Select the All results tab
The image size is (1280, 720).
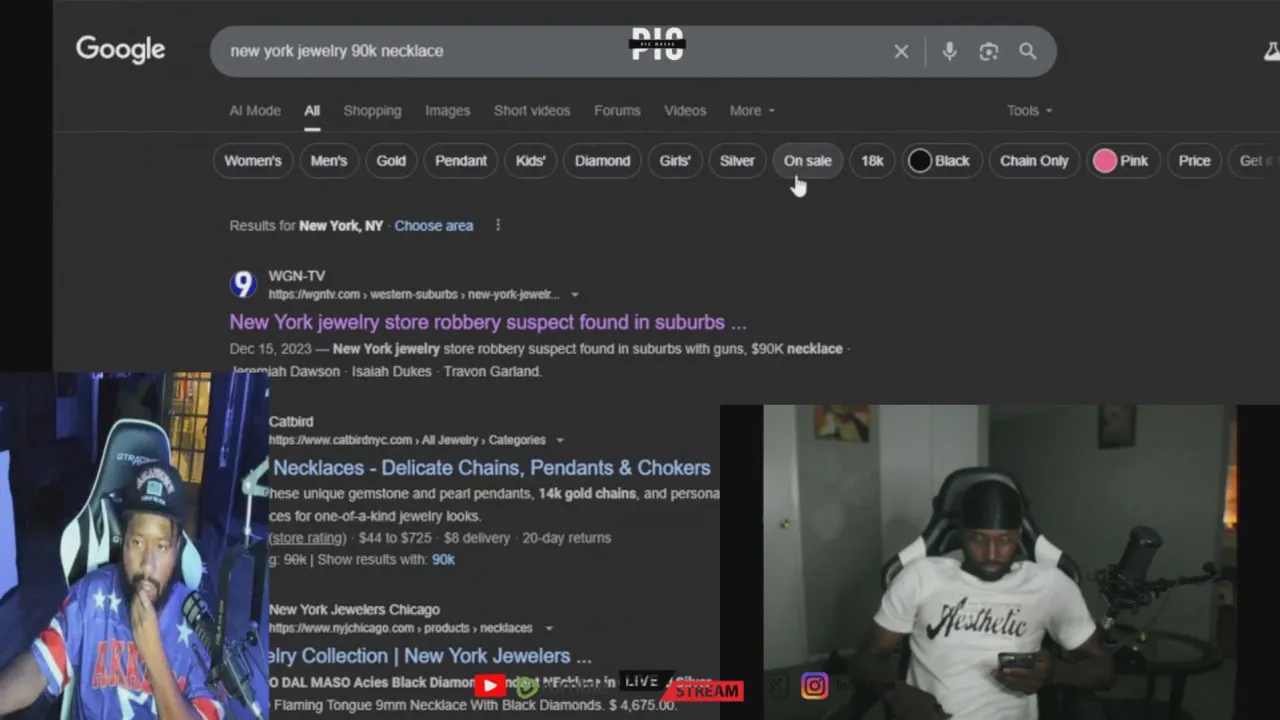[312, 111]
